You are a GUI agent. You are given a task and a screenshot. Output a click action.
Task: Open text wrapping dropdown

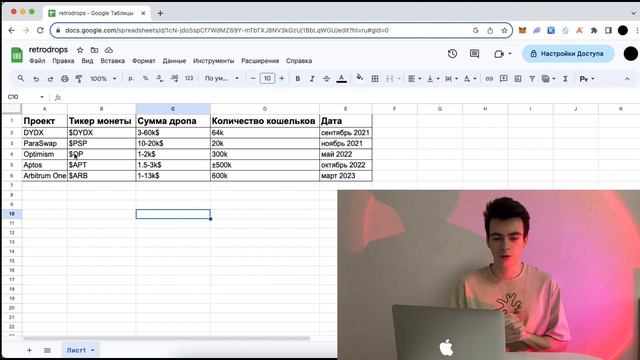coord(451,79)
